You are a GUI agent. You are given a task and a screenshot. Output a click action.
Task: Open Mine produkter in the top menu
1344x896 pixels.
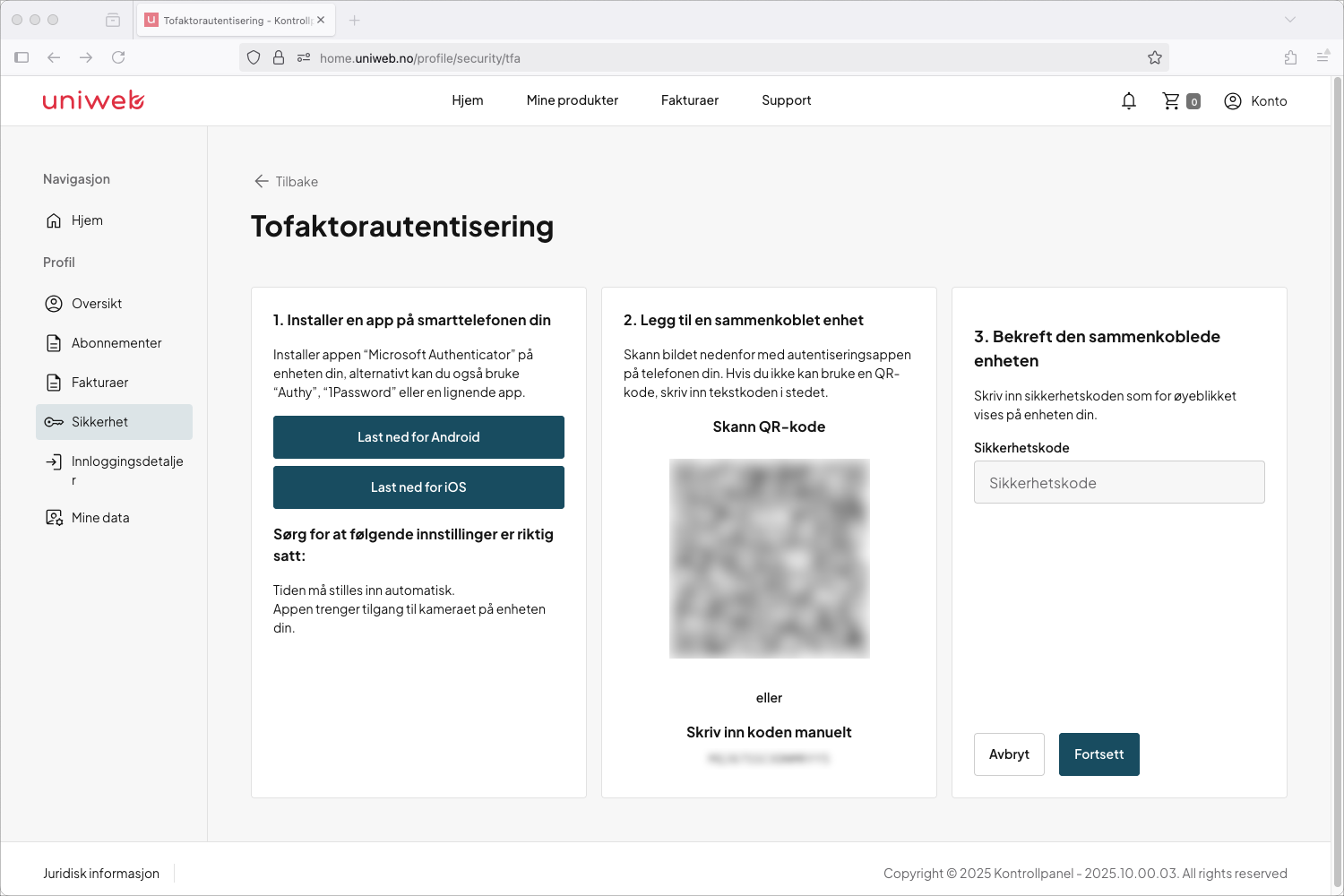pos(573,100)
